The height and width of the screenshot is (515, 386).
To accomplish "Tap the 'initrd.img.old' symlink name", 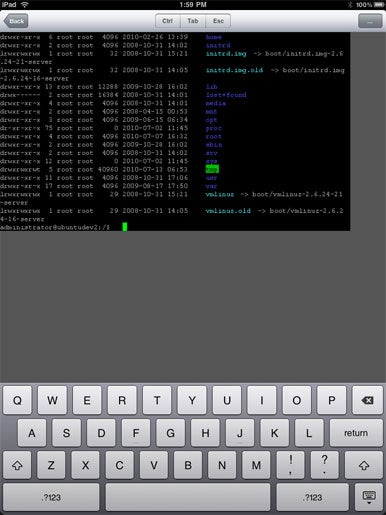I will pyautogui.click(x=234, y=70).
